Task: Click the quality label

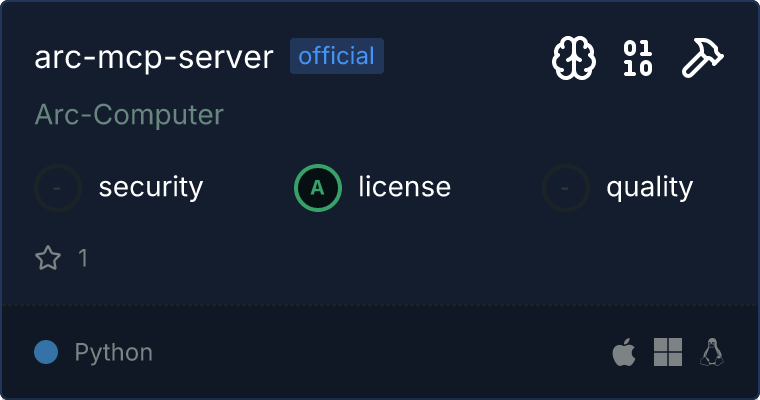Action: 649,188
